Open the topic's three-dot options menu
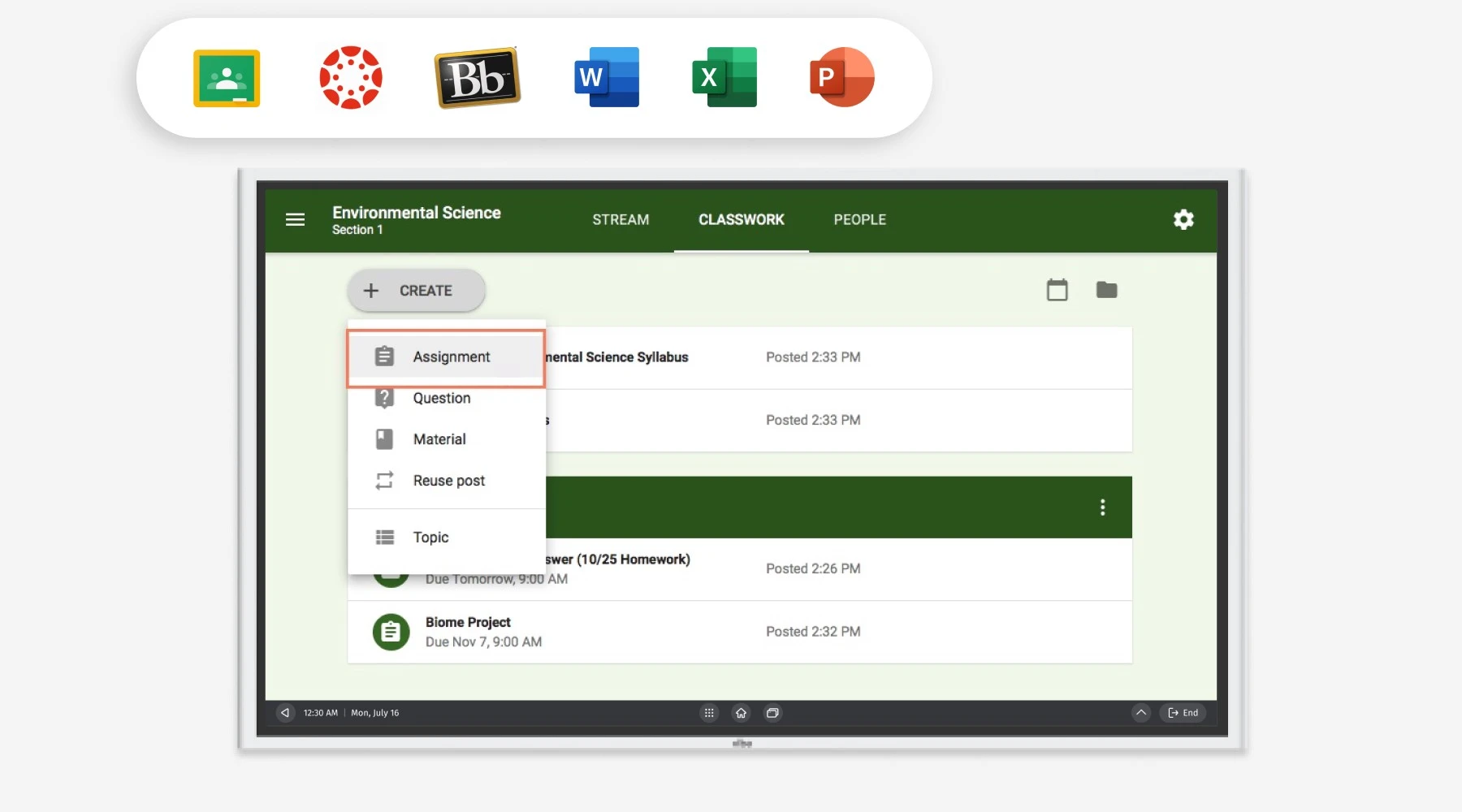Viewport: 1462px width, 812px height. point(1102,508)
